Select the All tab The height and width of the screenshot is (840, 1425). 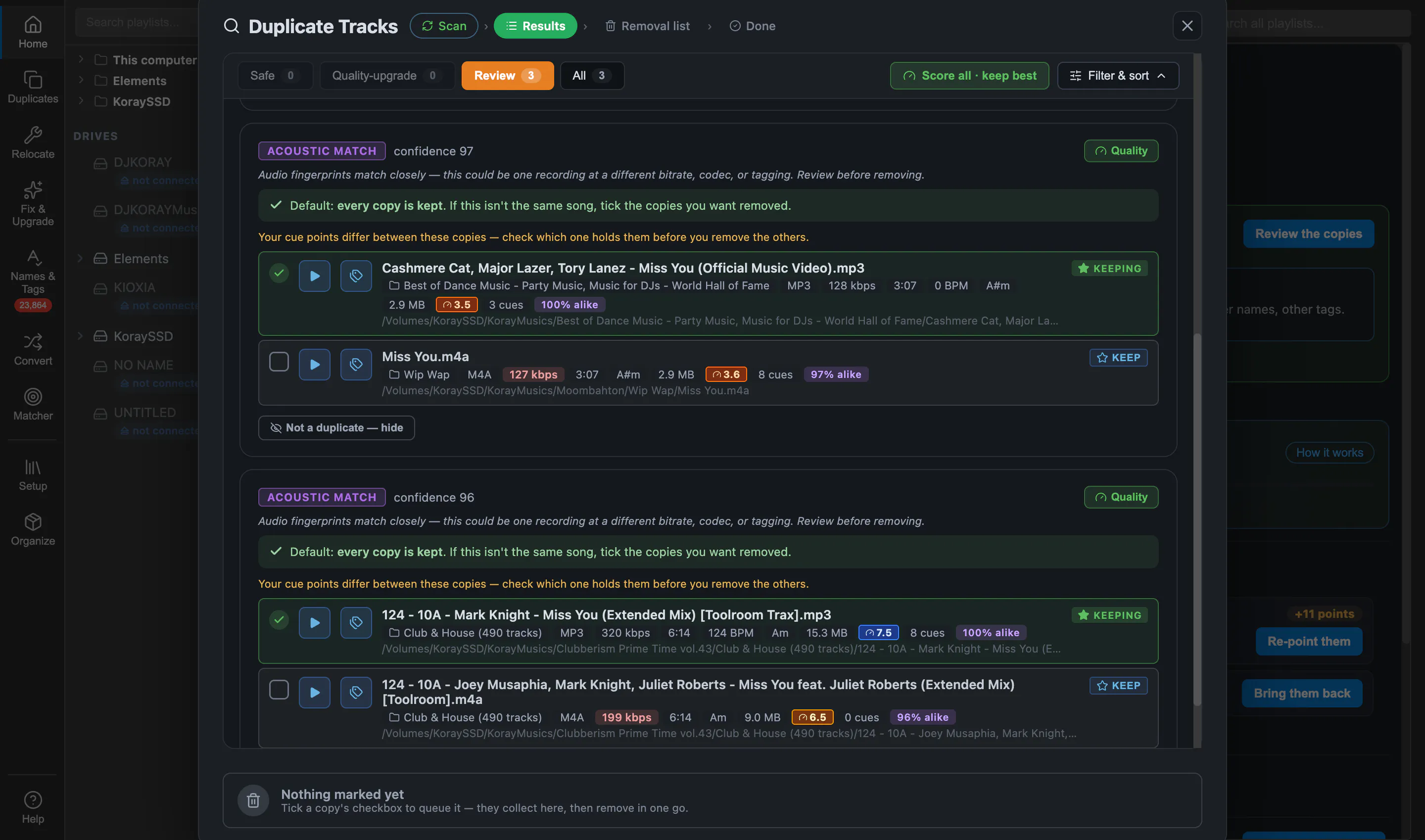(x=592, y=75)
